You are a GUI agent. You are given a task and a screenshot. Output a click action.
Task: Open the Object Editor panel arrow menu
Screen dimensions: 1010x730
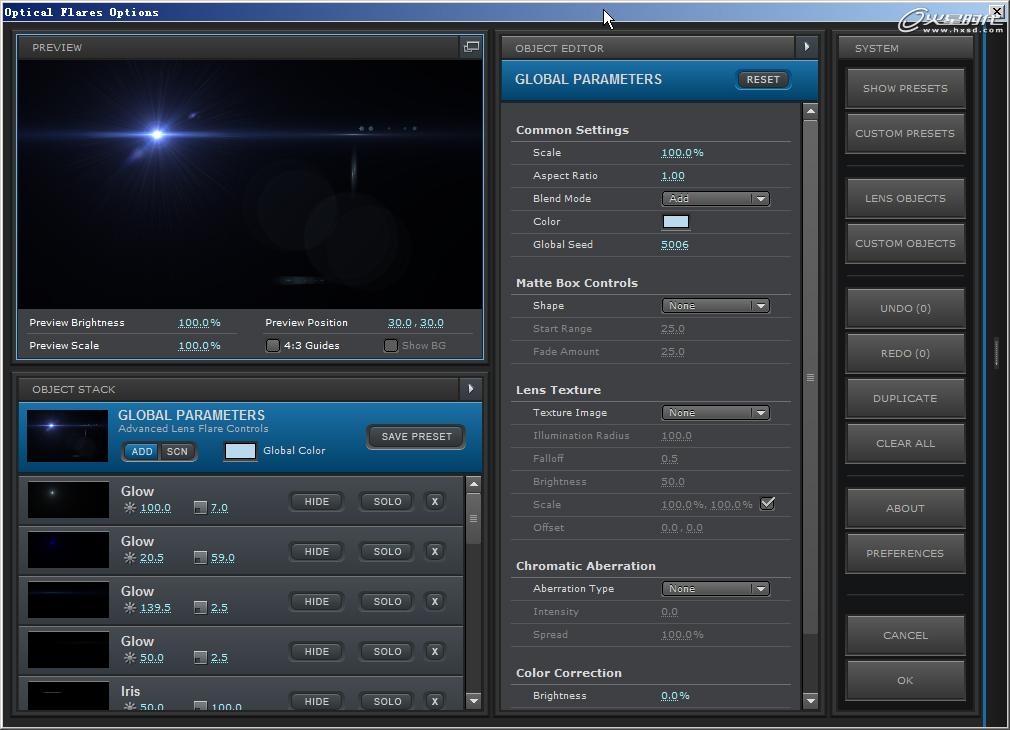tap(806, 47)
